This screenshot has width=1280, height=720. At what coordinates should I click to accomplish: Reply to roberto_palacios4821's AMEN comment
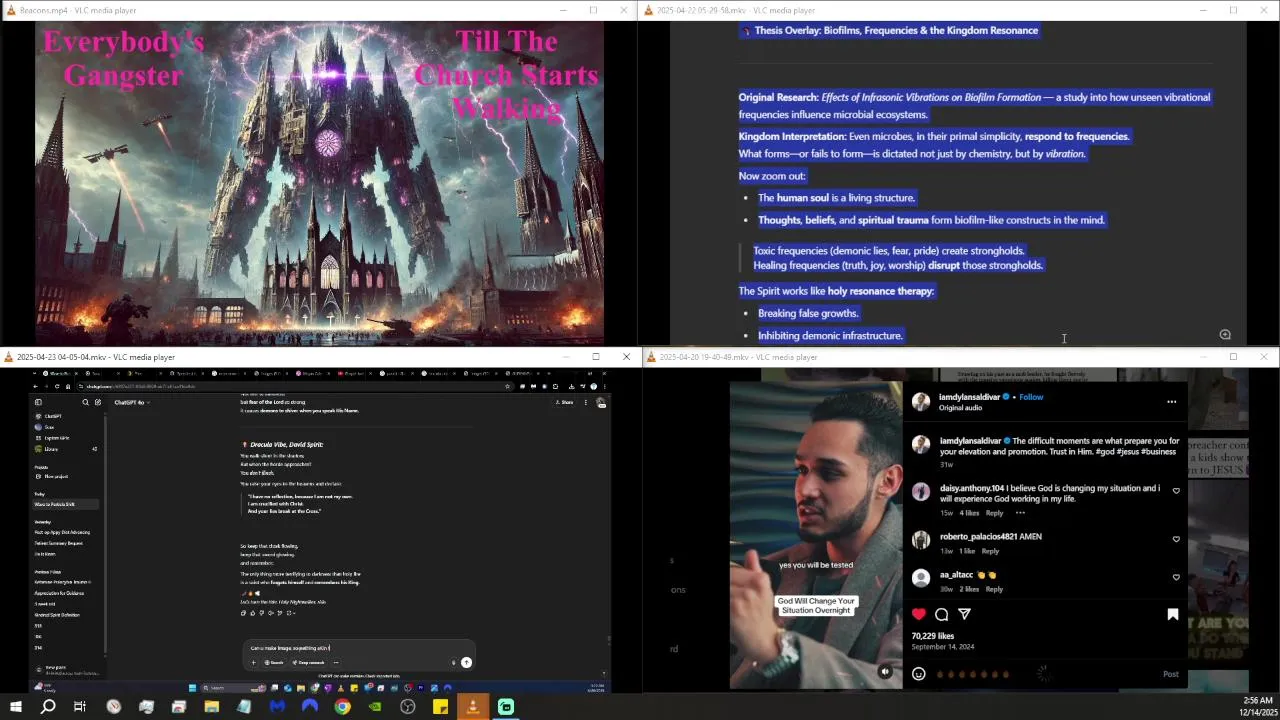(x=990, y=551)
